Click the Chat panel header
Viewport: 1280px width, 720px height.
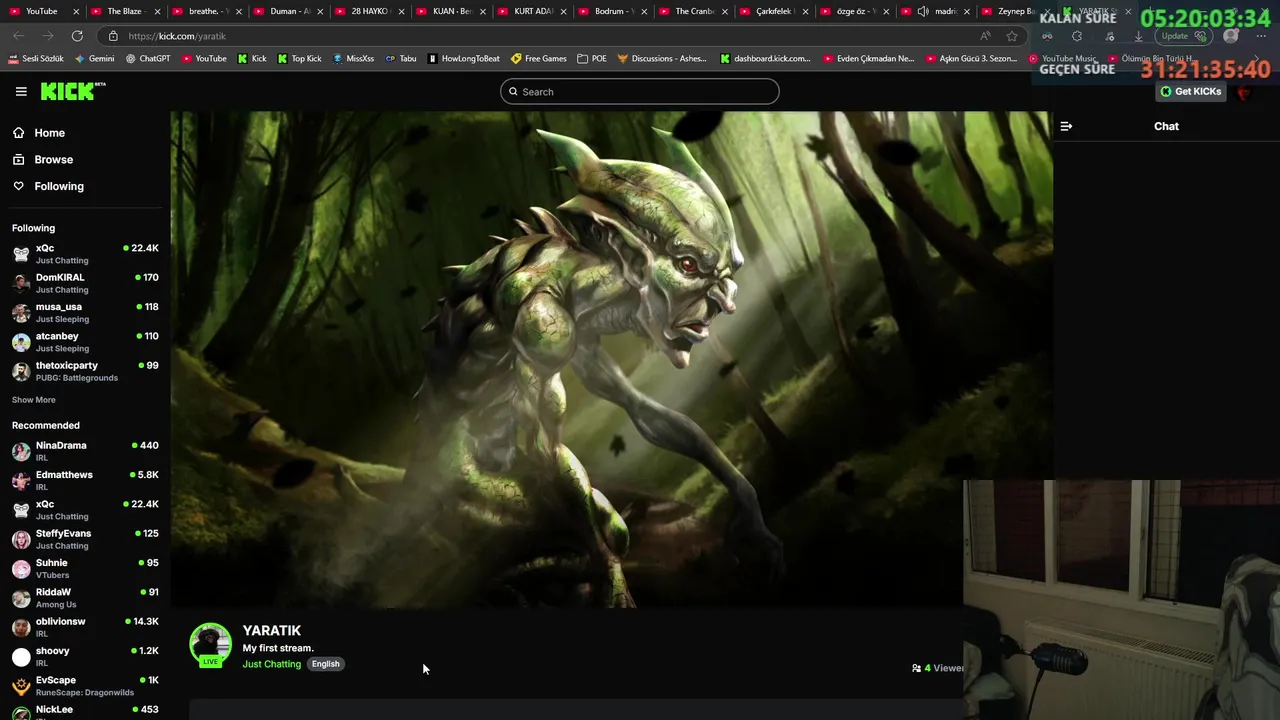click(1166, 126)
